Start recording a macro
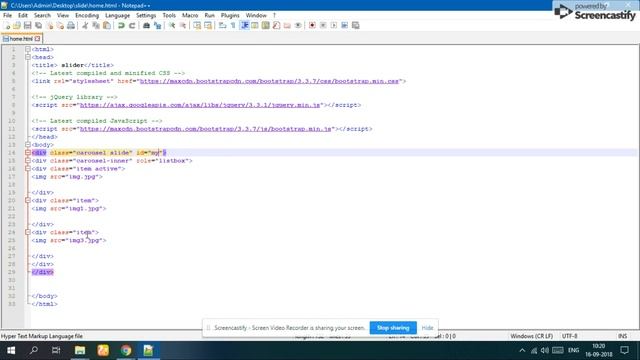 coord(312,25)
